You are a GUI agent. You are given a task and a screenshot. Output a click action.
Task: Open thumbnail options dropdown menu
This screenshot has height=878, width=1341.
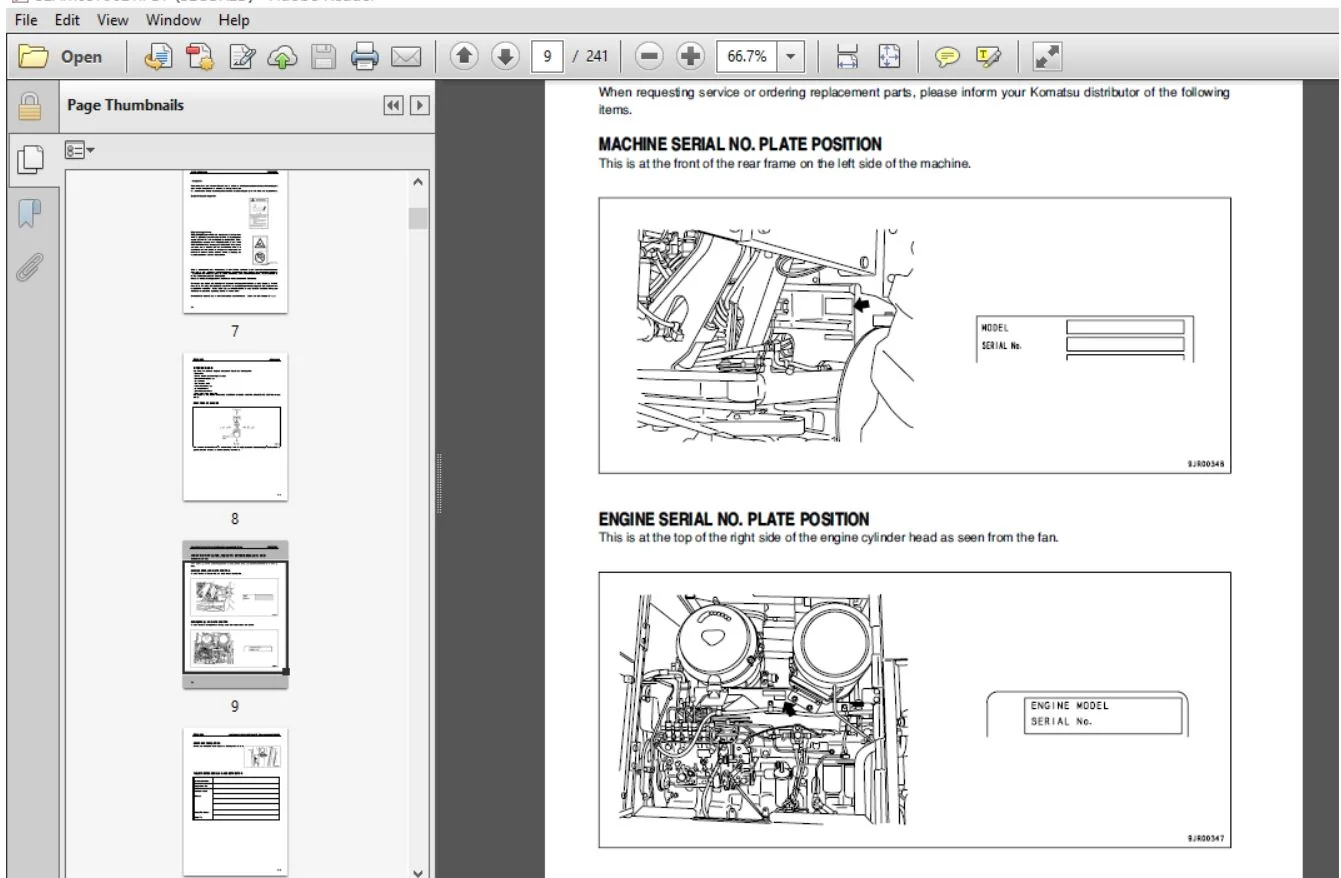80,151
